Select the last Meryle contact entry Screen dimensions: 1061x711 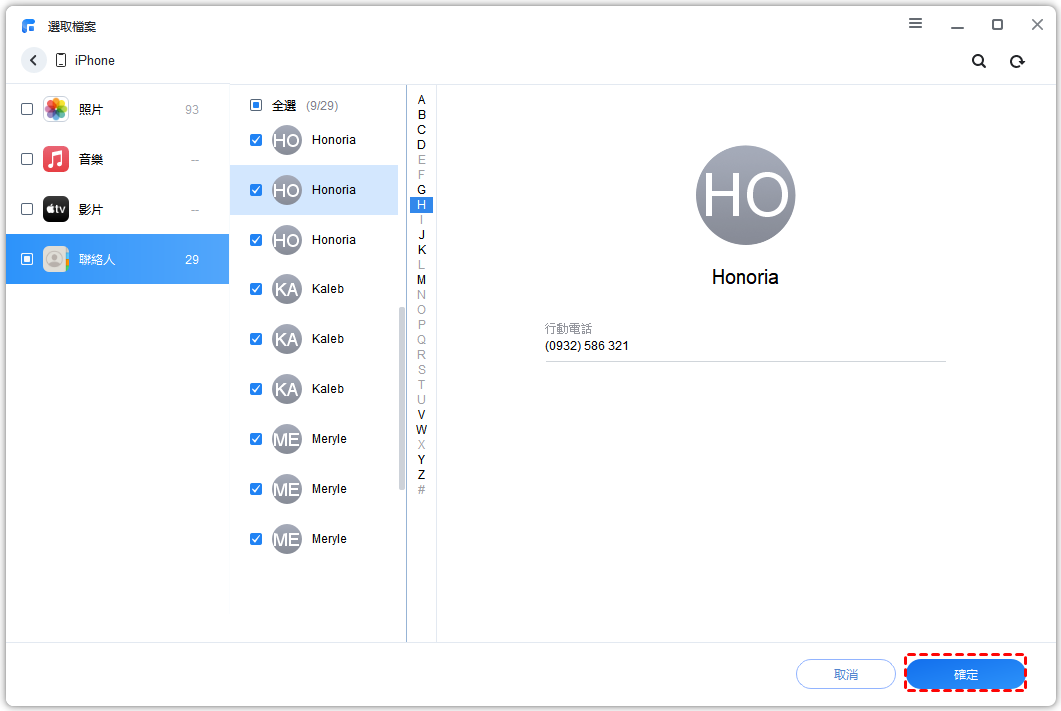pos(328,539)
